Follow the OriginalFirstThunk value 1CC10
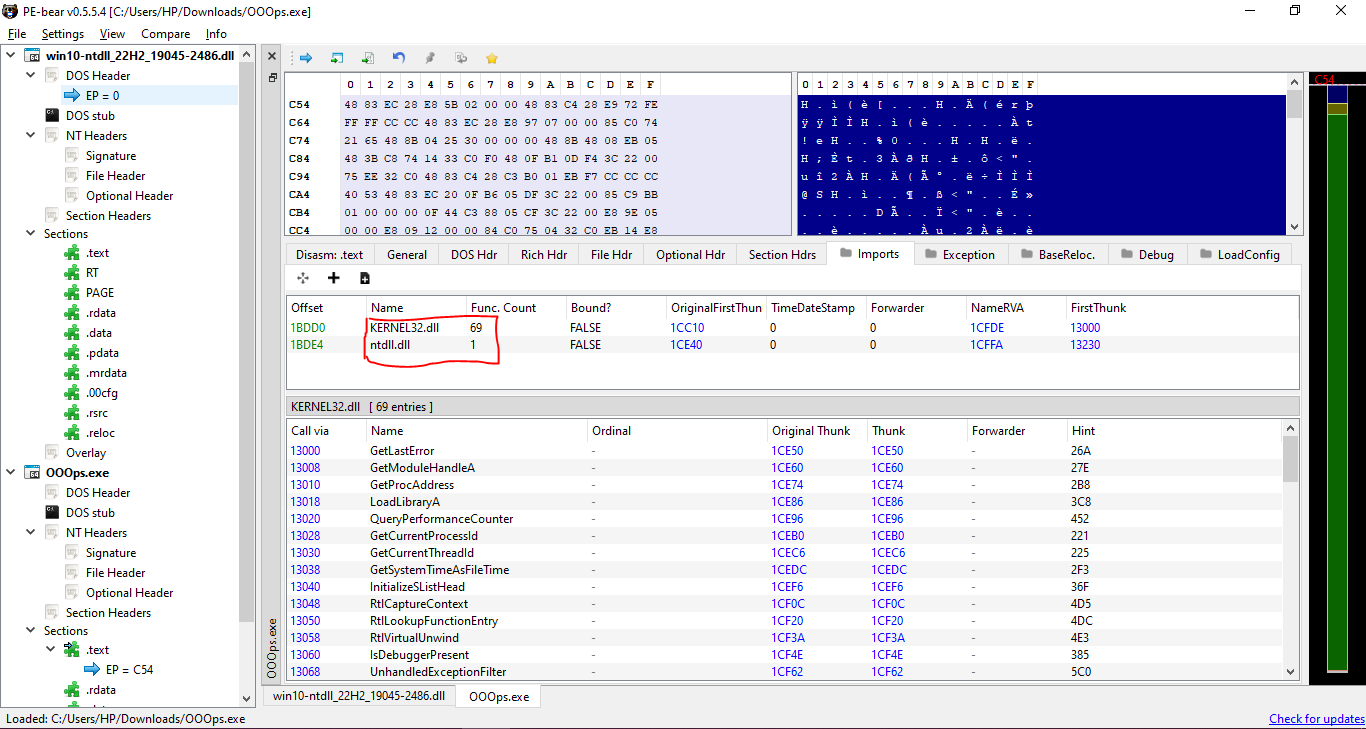Image resolution: width=1366 pixels, height=729 pixels. point(687,327)
